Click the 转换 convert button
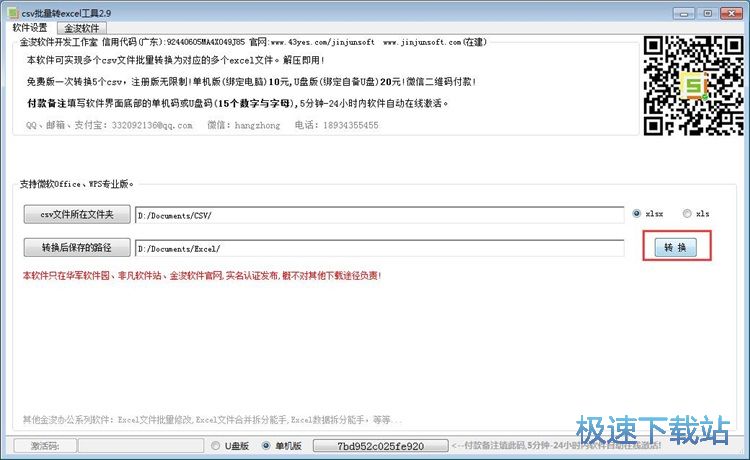Screen dimensions: 750x460 tap(675, 247)
